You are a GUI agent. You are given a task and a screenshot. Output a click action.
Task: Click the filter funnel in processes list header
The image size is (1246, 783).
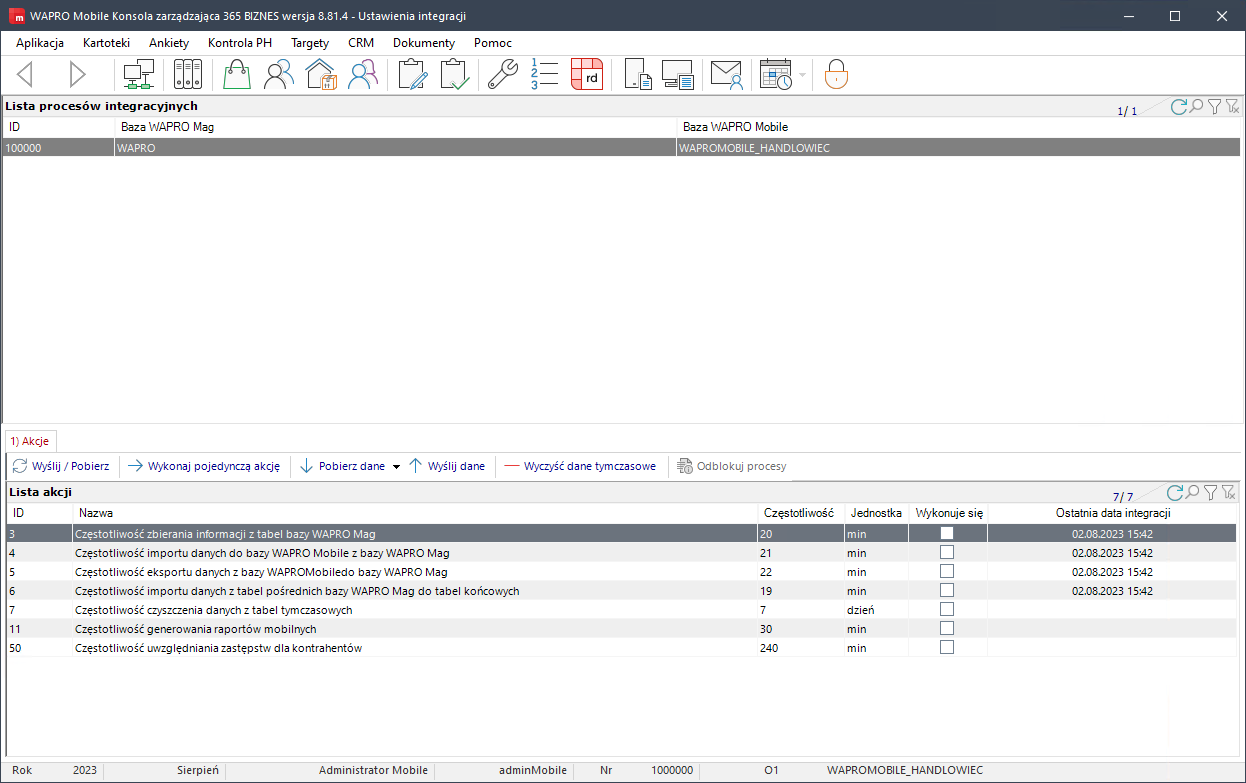tap(1214, 106)
